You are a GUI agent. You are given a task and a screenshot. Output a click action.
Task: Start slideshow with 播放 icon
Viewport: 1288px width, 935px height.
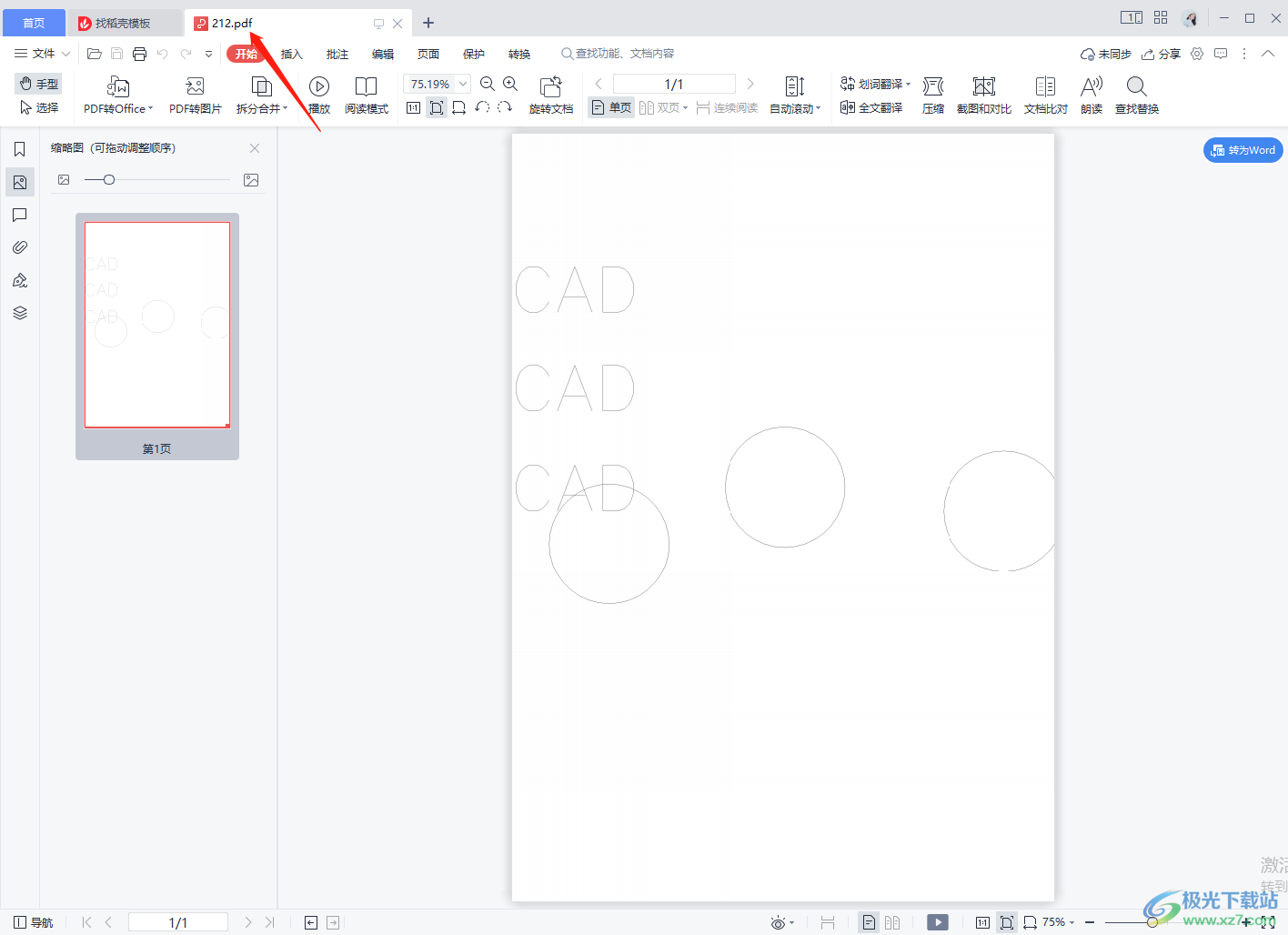(319, 95)
